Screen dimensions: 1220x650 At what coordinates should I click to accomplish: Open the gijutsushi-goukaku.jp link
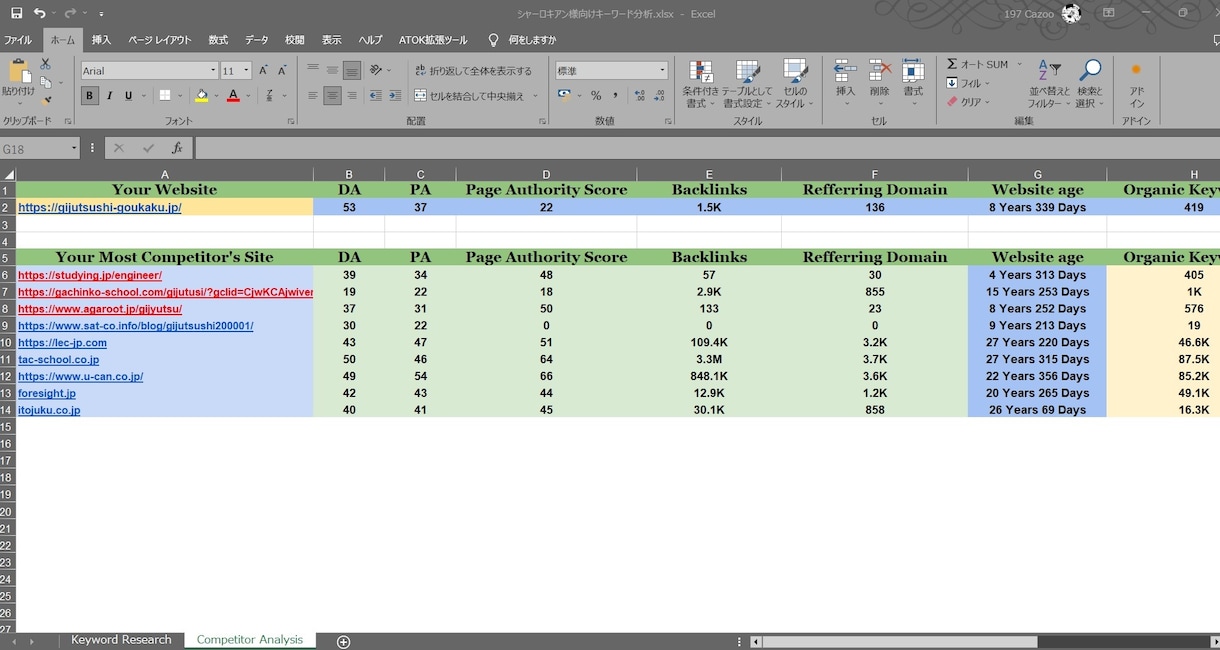click(100, 208)
